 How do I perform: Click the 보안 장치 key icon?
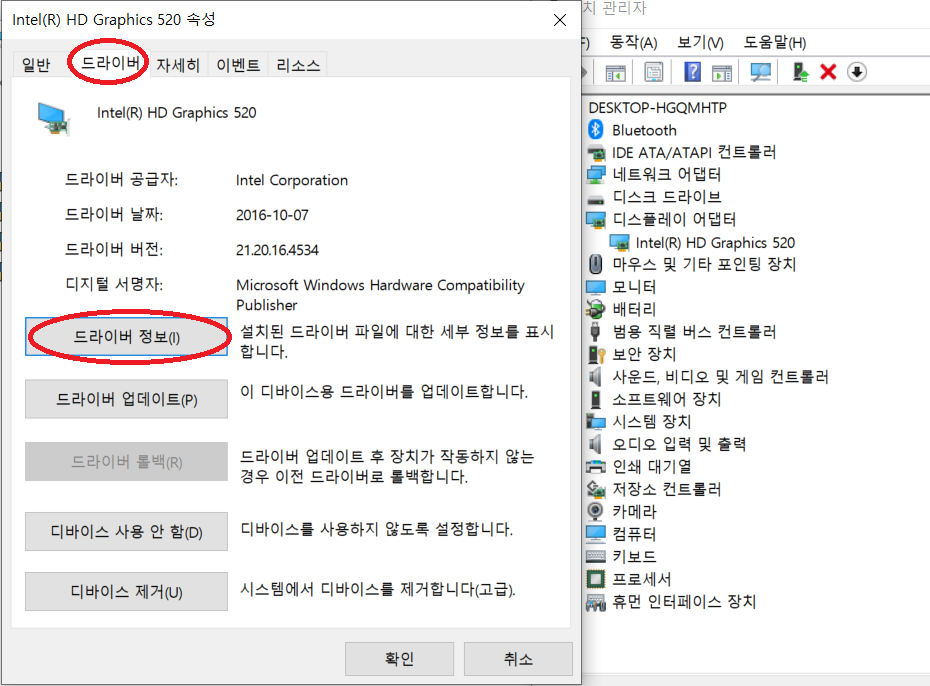(x=596, y=354)
